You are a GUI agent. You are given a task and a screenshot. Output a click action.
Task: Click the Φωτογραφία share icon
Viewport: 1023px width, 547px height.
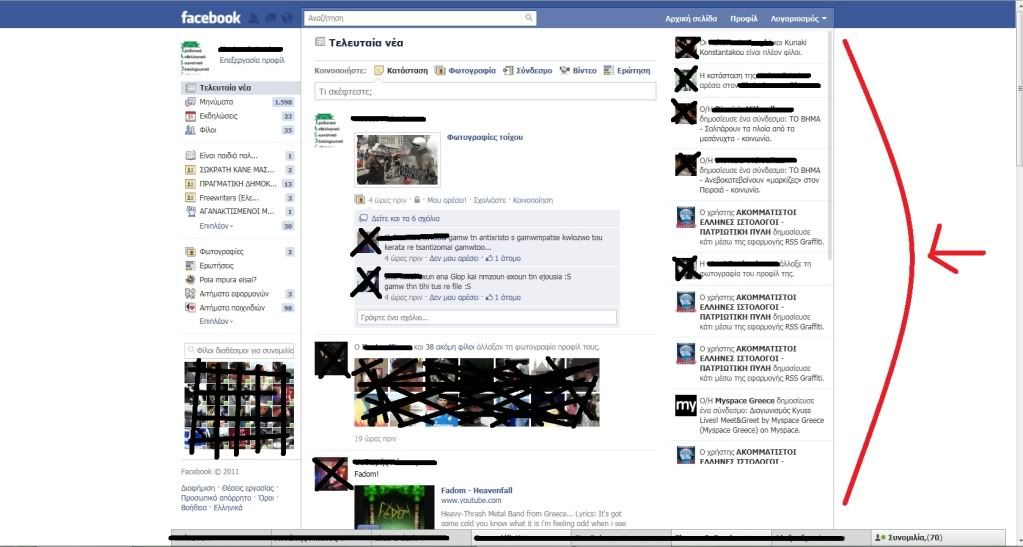440,70
